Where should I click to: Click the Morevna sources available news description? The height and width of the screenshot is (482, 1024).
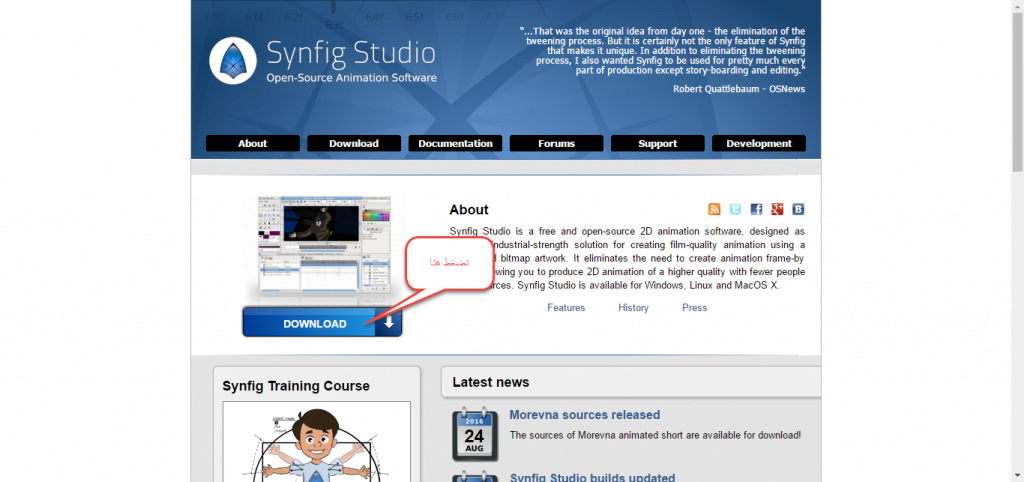(655, 435)
